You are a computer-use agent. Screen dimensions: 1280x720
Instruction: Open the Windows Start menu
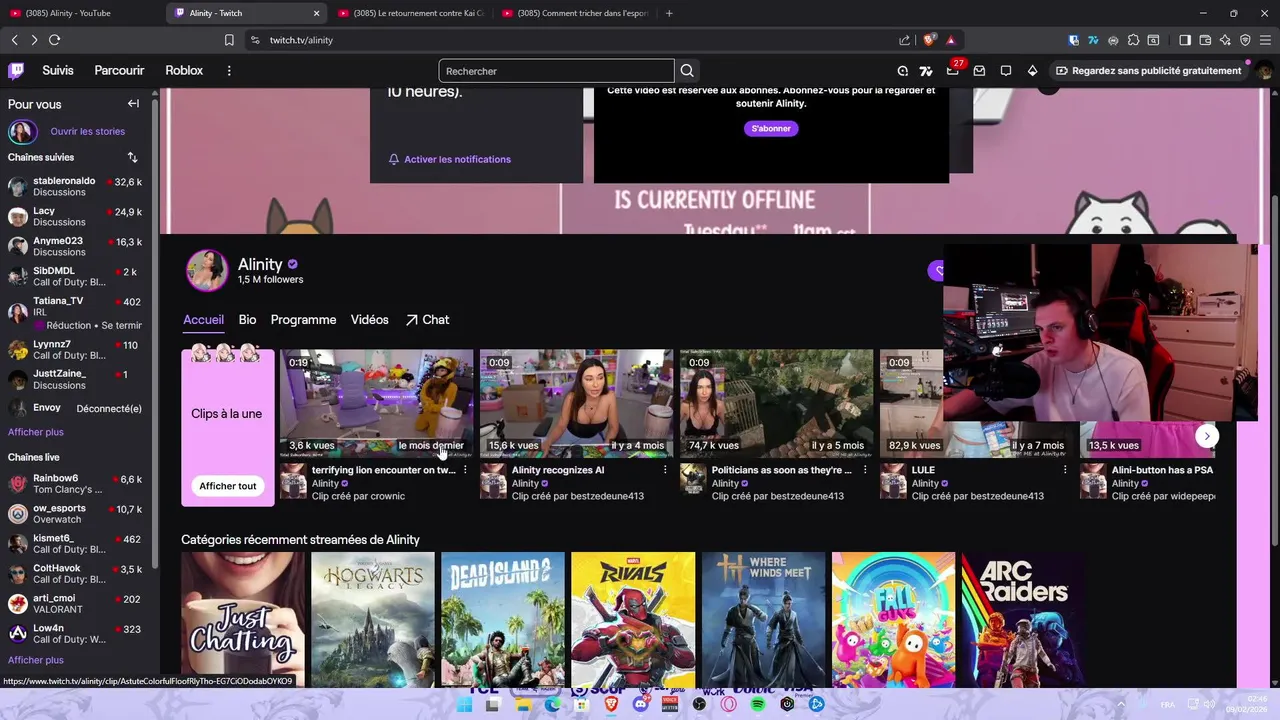point(464,704)
